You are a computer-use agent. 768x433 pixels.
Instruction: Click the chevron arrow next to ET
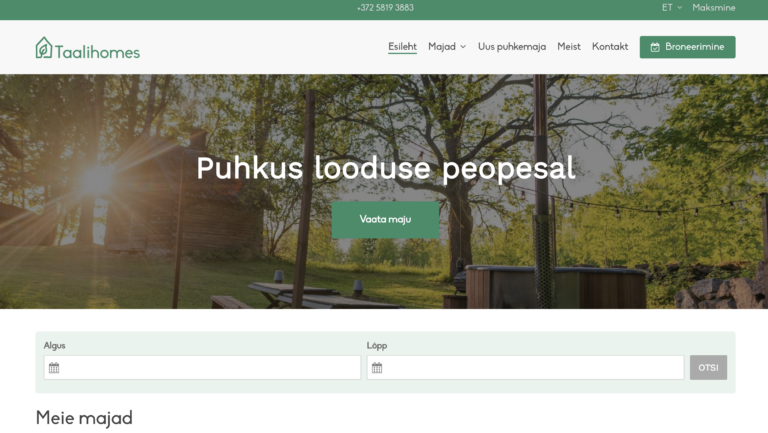tap(680, 8)
